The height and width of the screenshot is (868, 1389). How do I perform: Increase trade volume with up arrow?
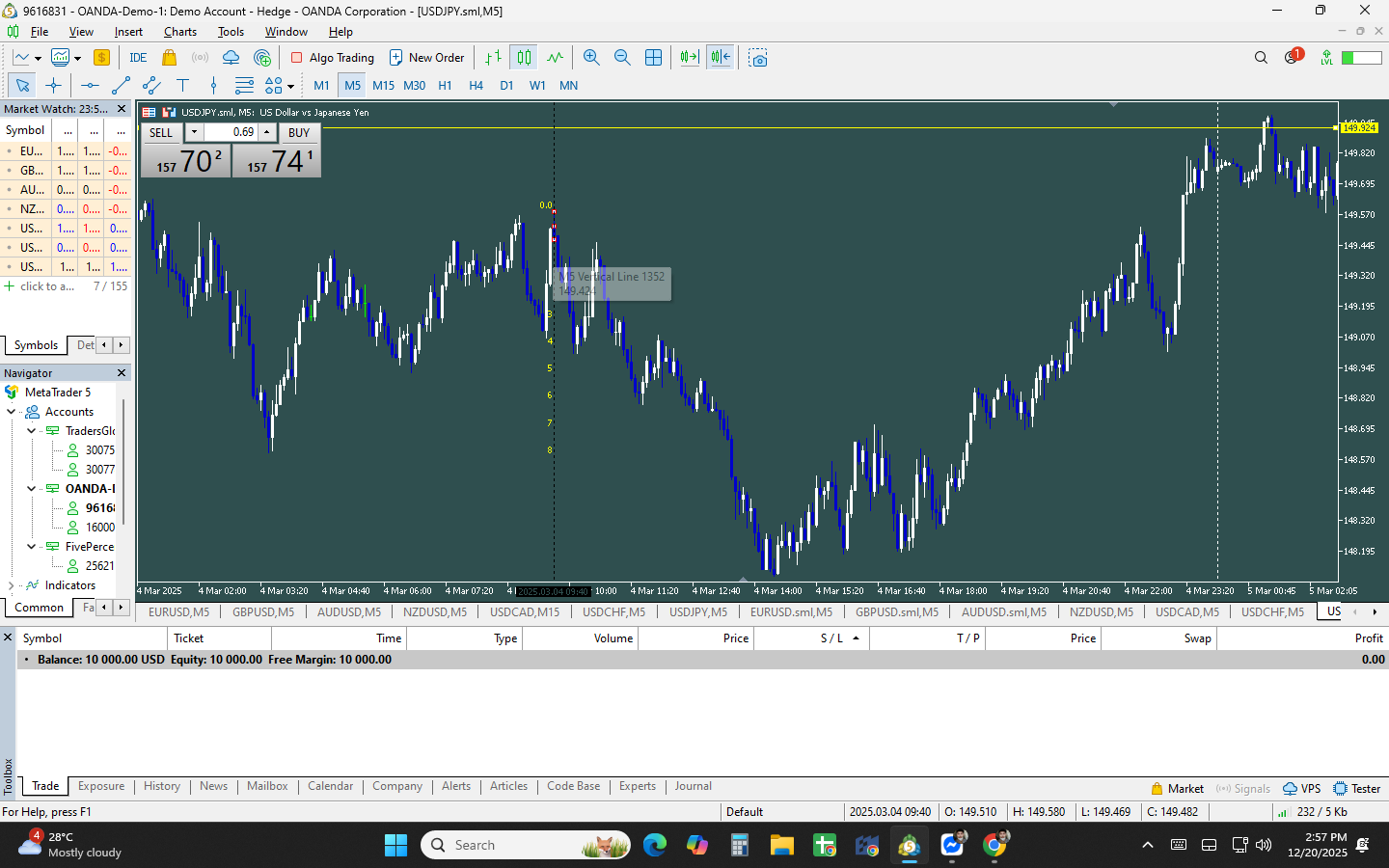pyautogui.click(x=267, y=132)
